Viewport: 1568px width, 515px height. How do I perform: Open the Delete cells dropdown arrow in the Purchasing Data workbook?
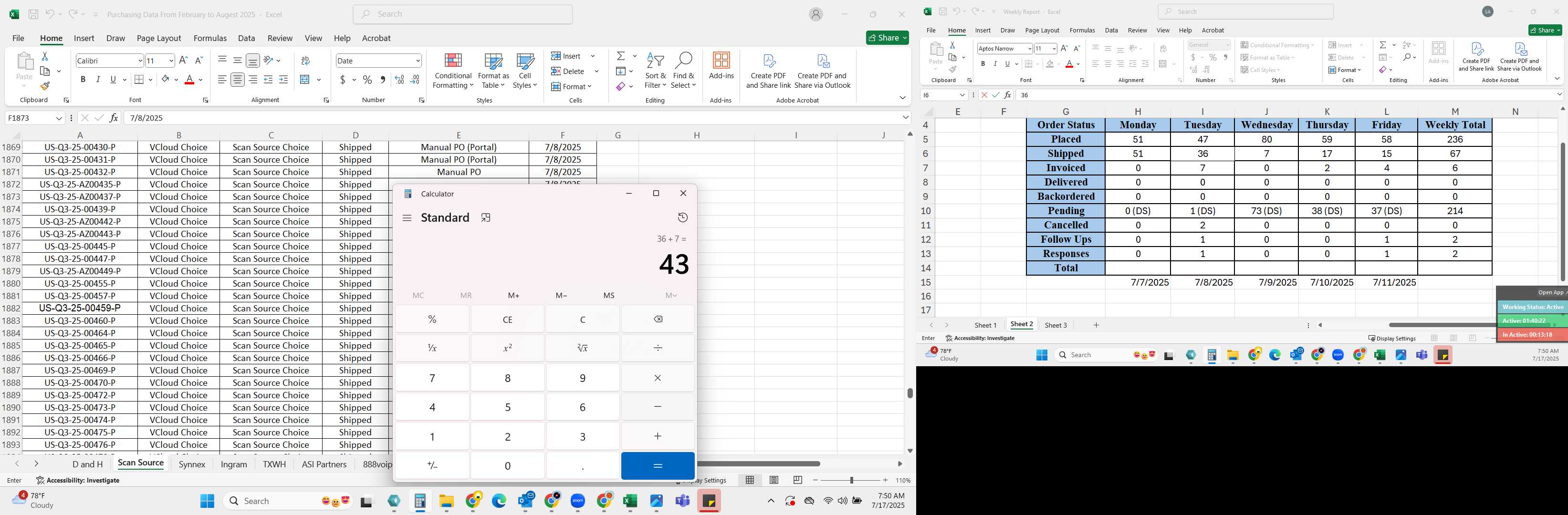(x=596, y=71)
